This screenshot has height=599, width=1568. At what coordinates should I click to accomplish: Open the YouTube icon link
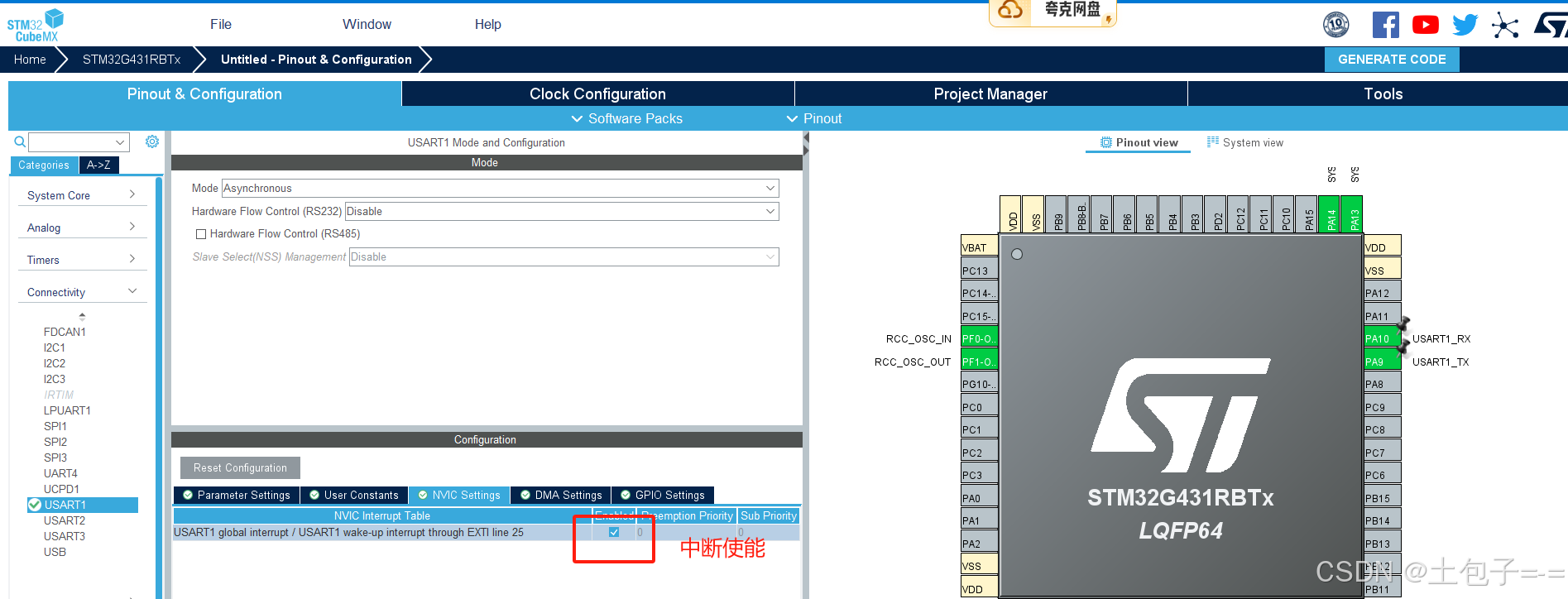(x=1425, y=25)
